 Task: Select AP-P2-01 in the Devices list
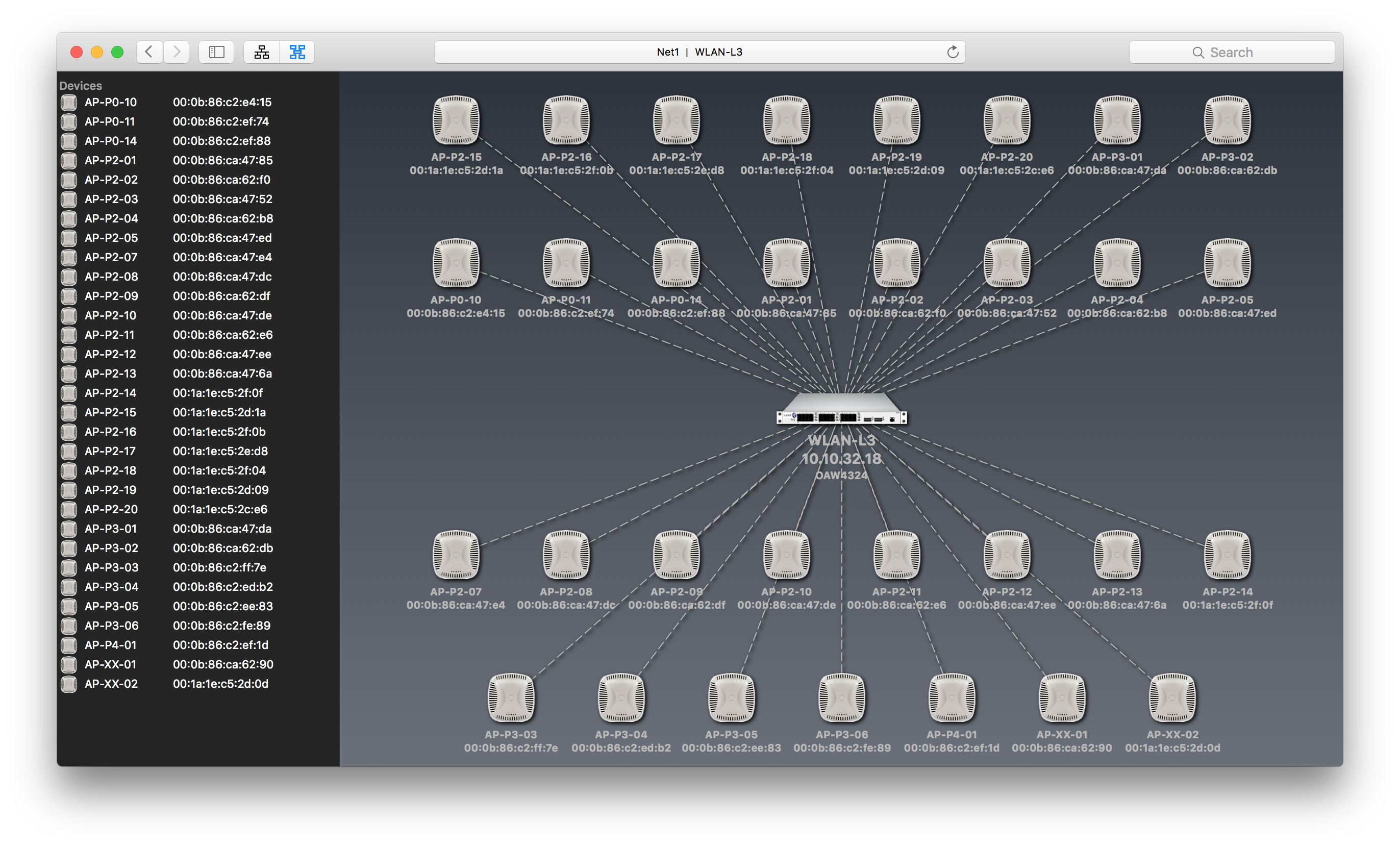point(111,160)
